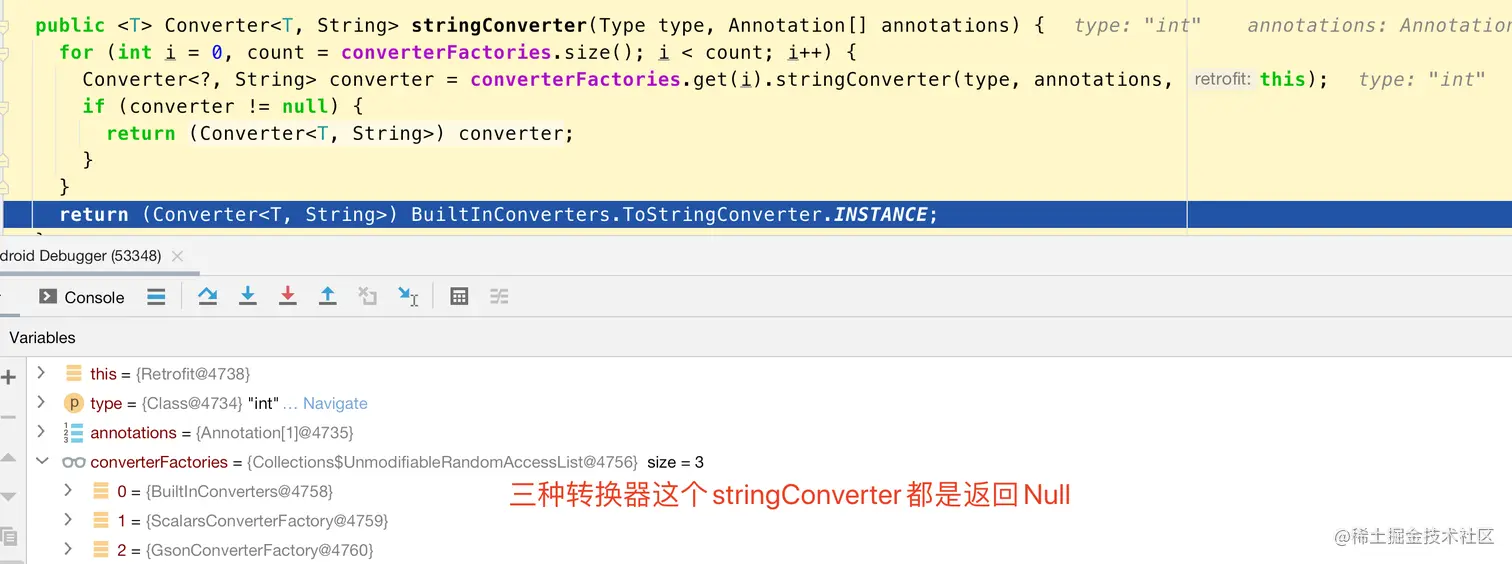Switch to the Console tab

(82, 297)
